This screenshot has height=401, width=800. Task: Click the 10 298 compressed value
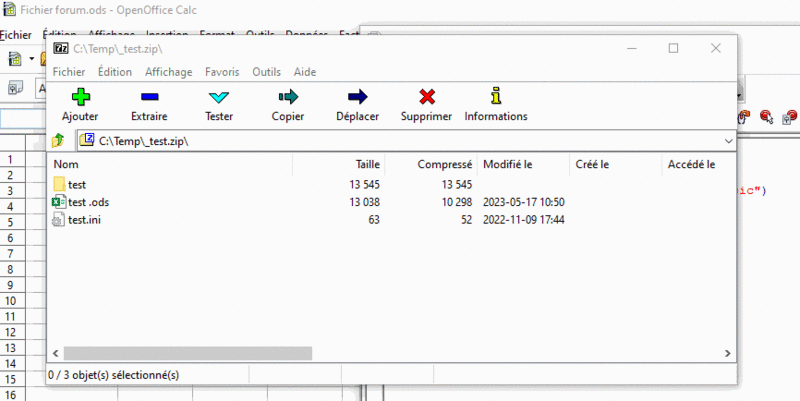457,203
